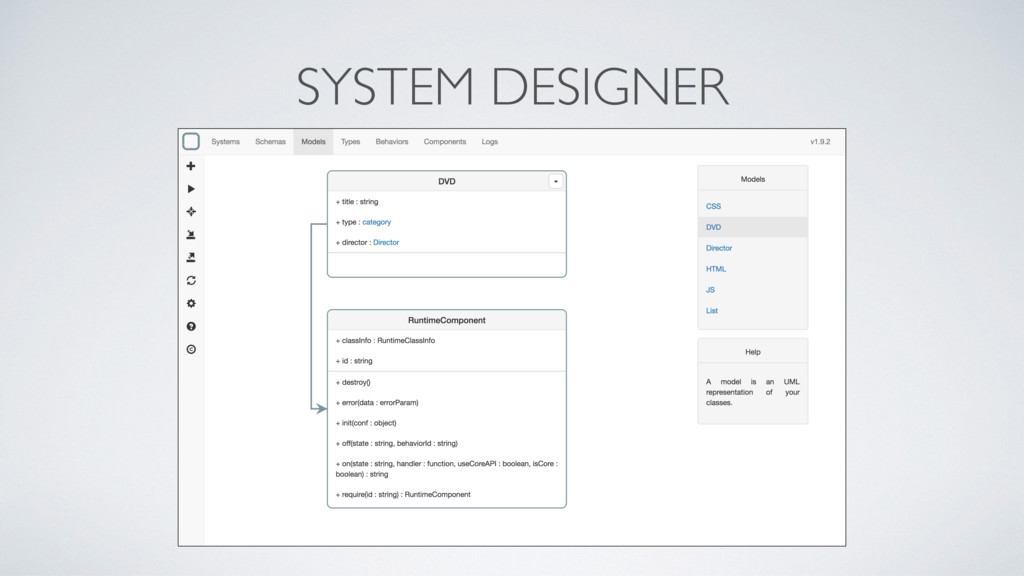Click the plus icon to create a model
1024x576 pixels.
click(x=191, y=166)
